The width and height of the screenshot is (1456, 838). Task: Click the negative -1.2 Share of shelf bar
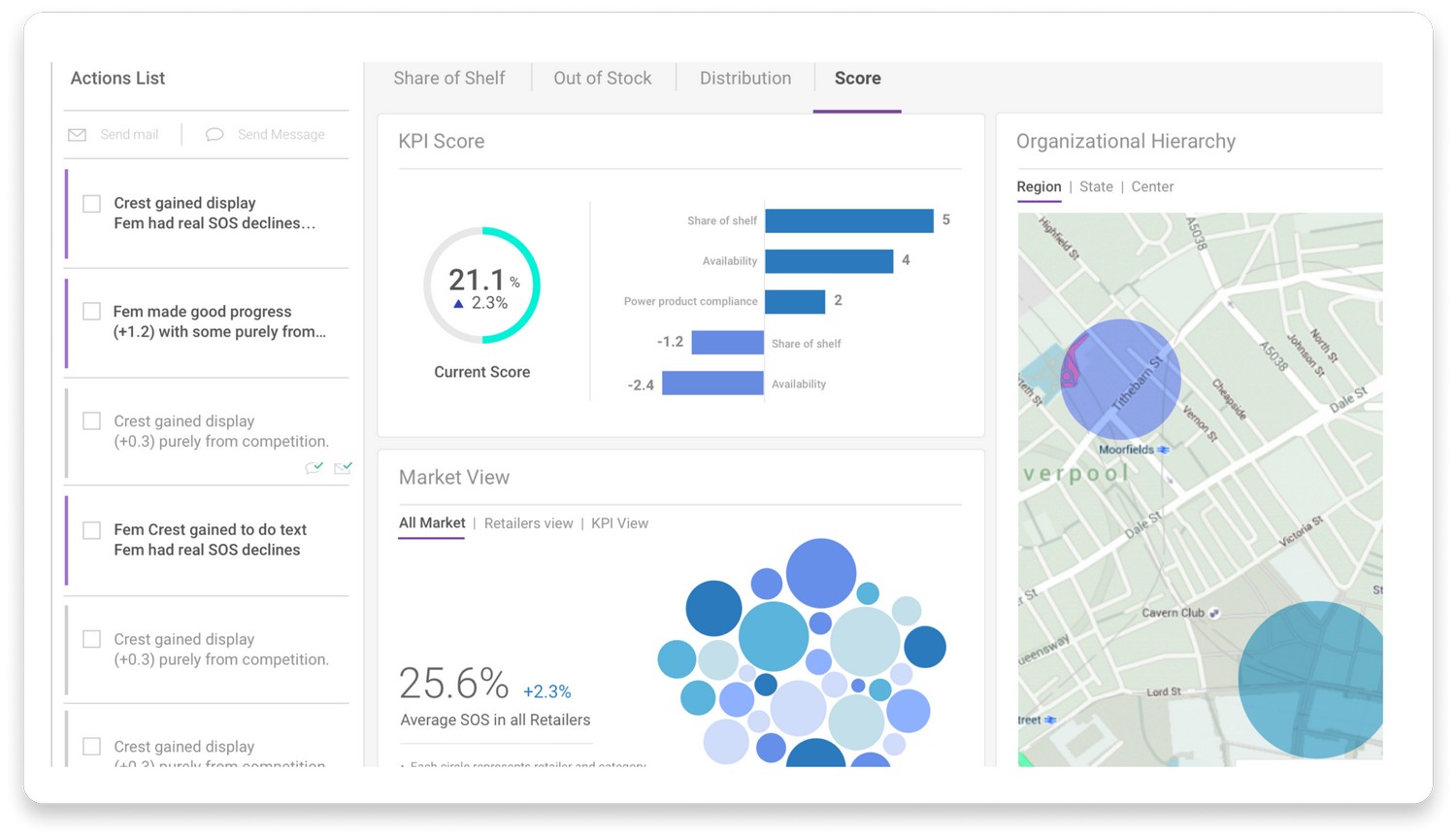[728, 343]
